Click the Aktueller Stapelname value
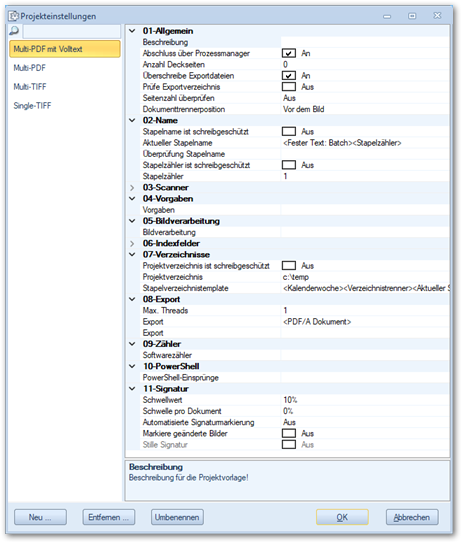This screenshot has height=543, width=462. [x=342, y=143]
